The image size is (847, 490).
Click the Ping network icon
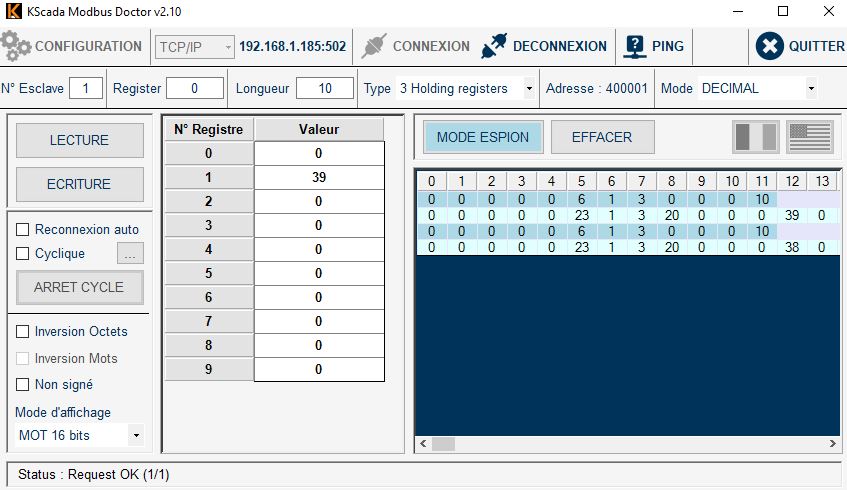point(634,46)
